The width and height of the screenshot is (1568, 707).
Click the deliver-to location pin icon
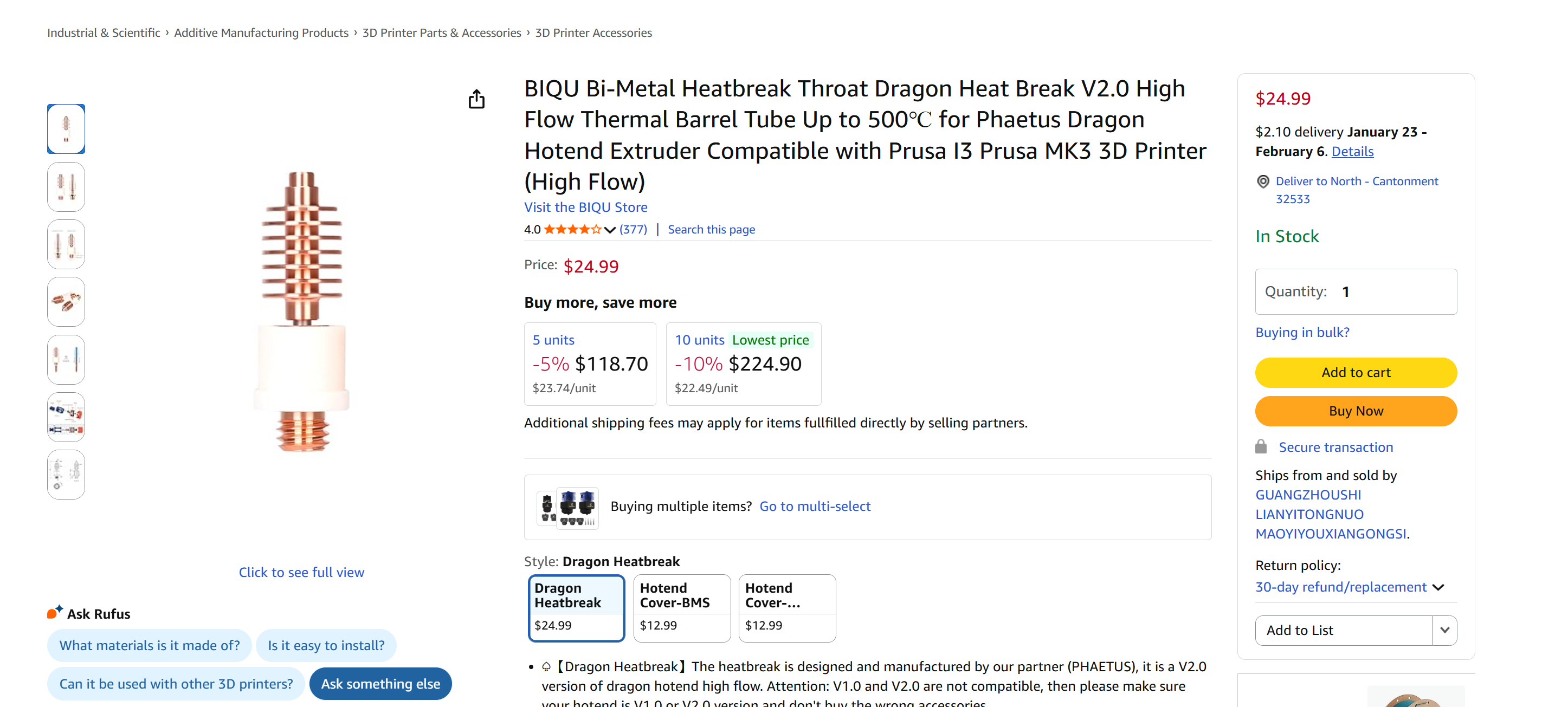pos(1262,181)
